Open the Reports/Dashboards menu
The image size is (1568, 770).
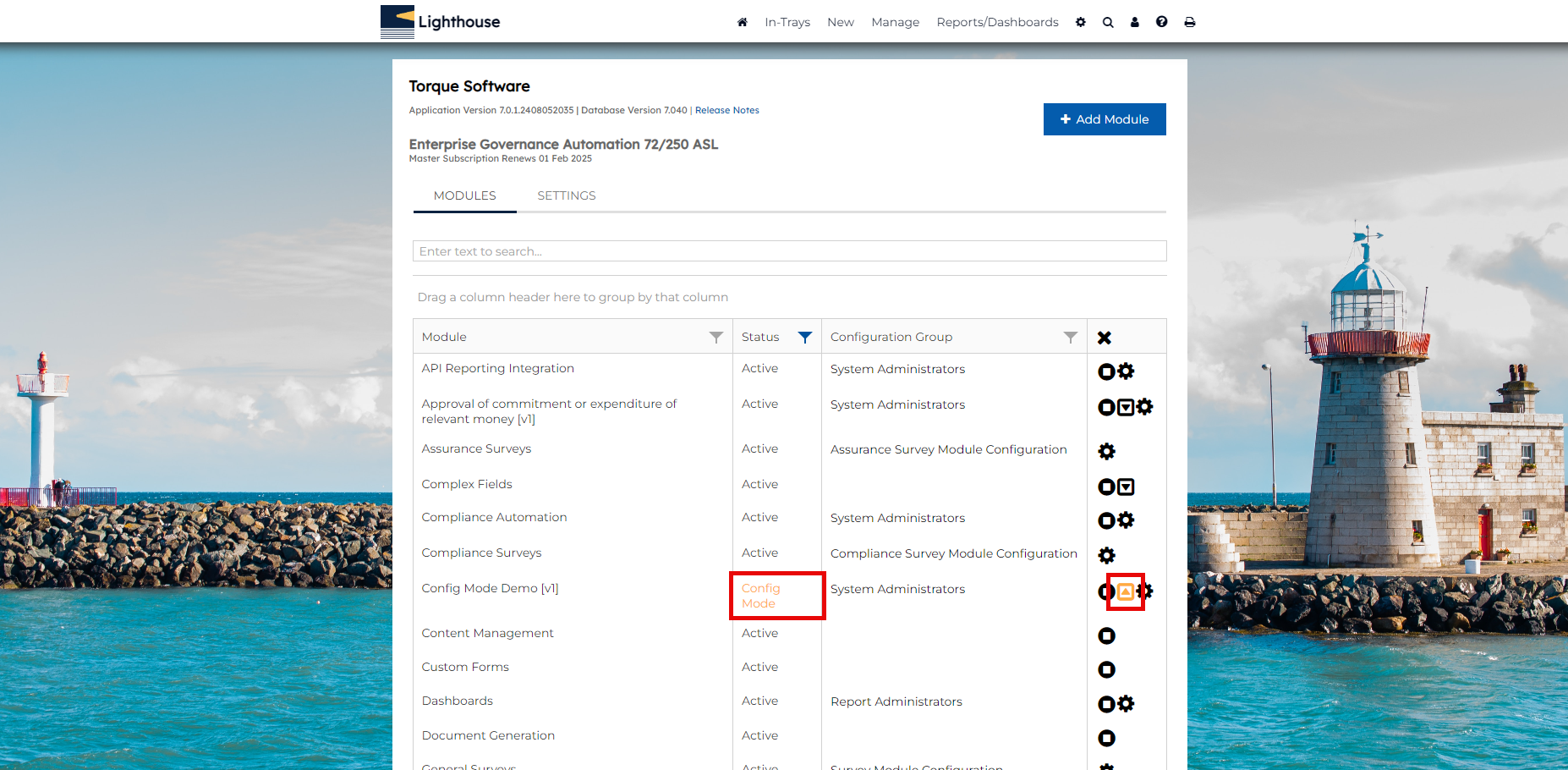coord(997,22)
